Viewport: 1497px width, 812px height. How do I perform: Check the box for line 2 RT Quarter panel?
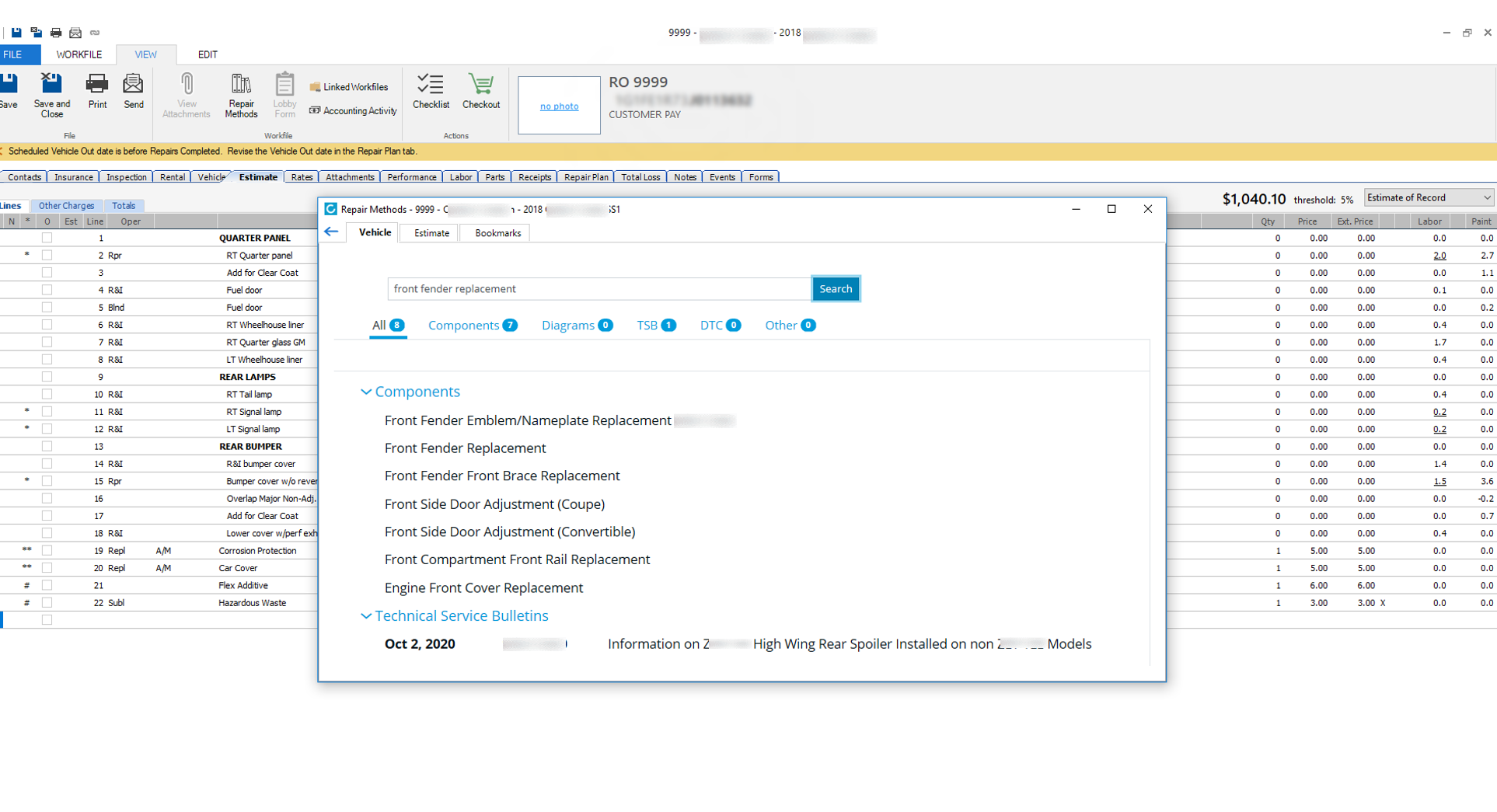coord(47,255)
